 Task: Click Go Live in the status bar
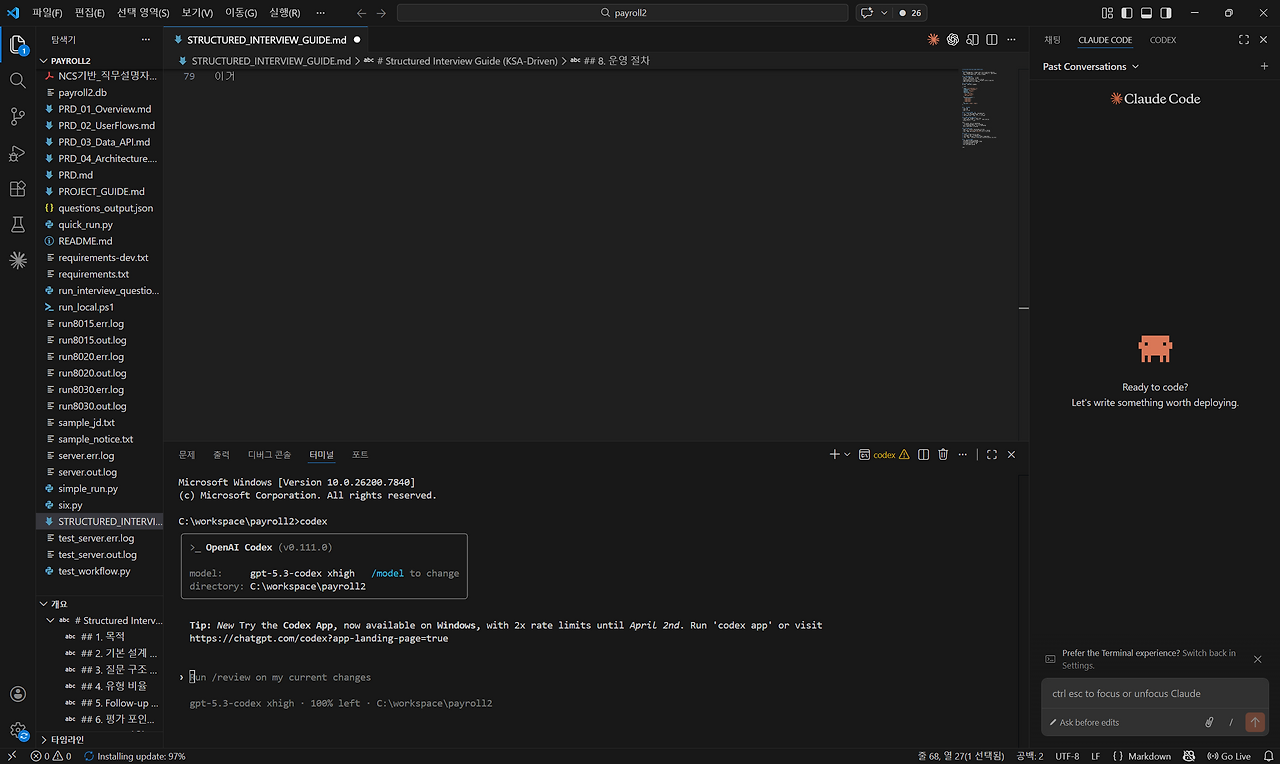click(1229, 756)
